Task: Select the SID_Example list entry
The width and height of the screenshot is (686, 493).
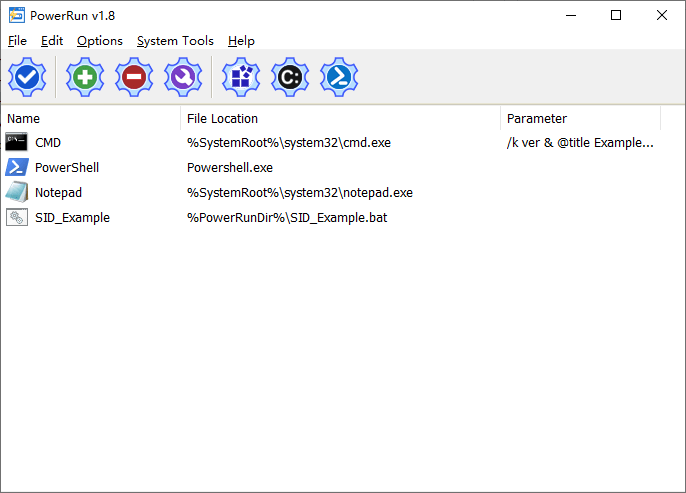Action: [x=72, y=217]
